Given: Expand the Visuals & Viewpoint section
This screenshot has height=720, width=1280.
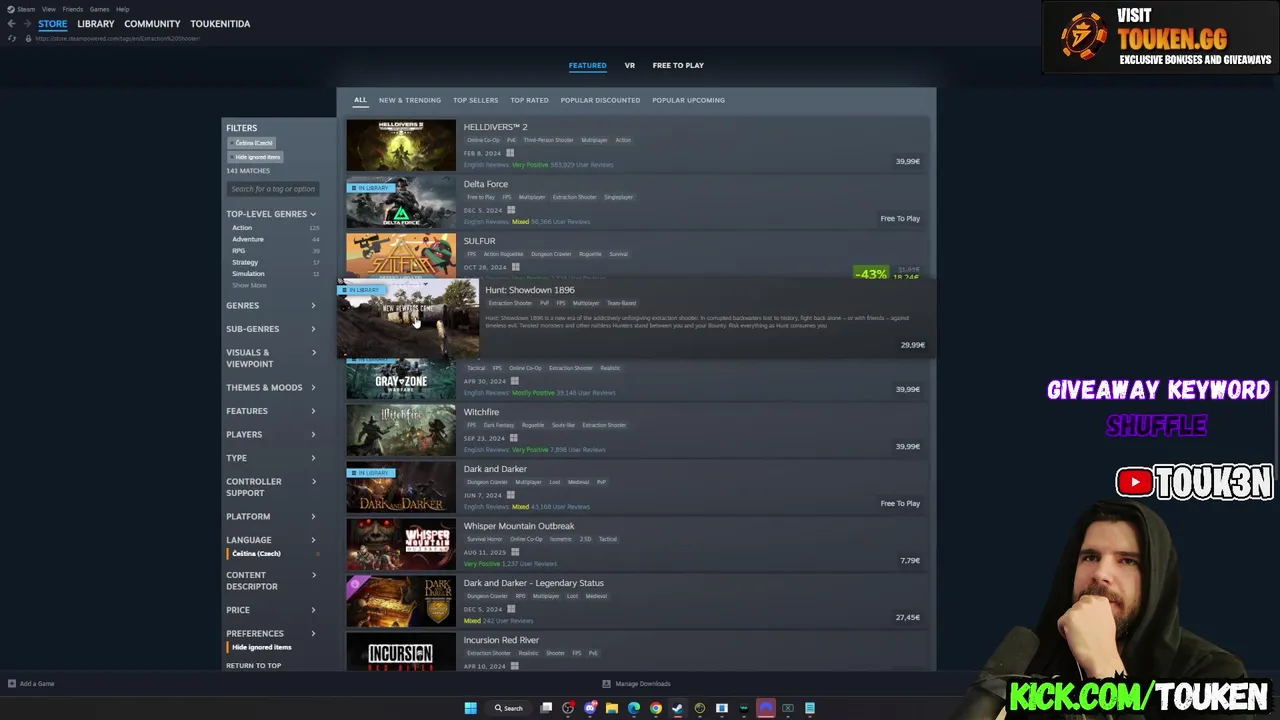Looking at the screenshot, I should coord(271,358).
